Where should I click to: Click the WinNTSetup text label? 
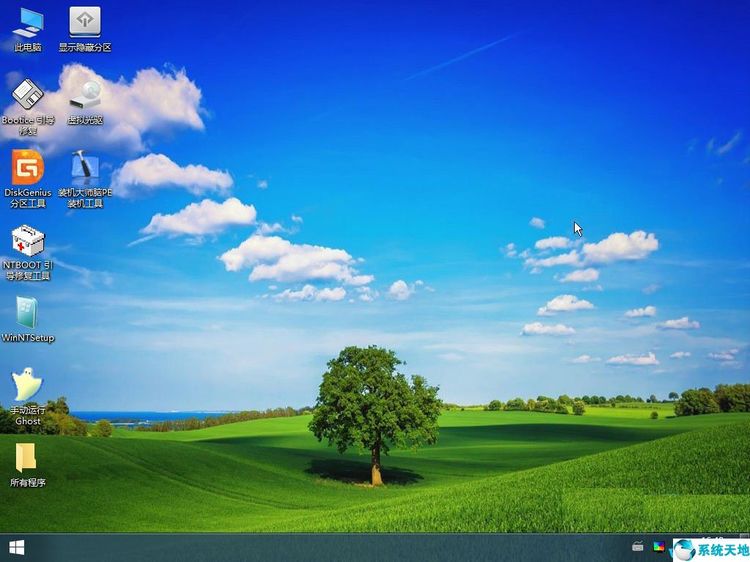click(28, 338)
